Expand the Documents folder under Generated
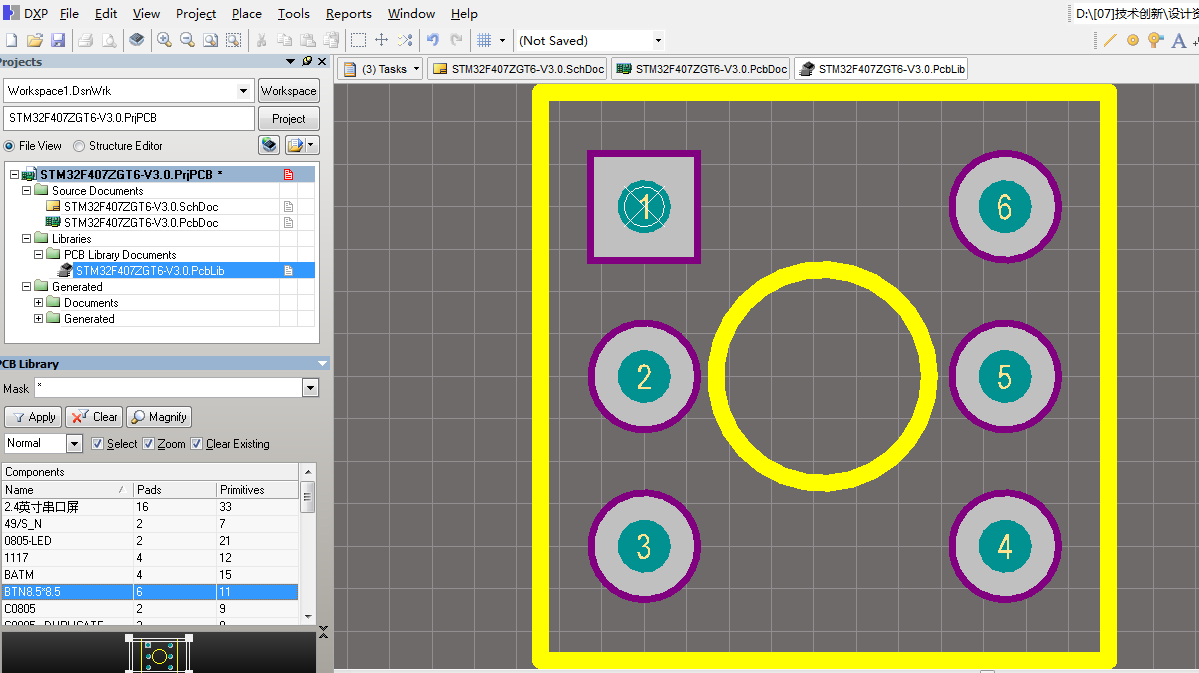Image resolution: width=1199 pixels, height=673 pixels. click(38, 303)
